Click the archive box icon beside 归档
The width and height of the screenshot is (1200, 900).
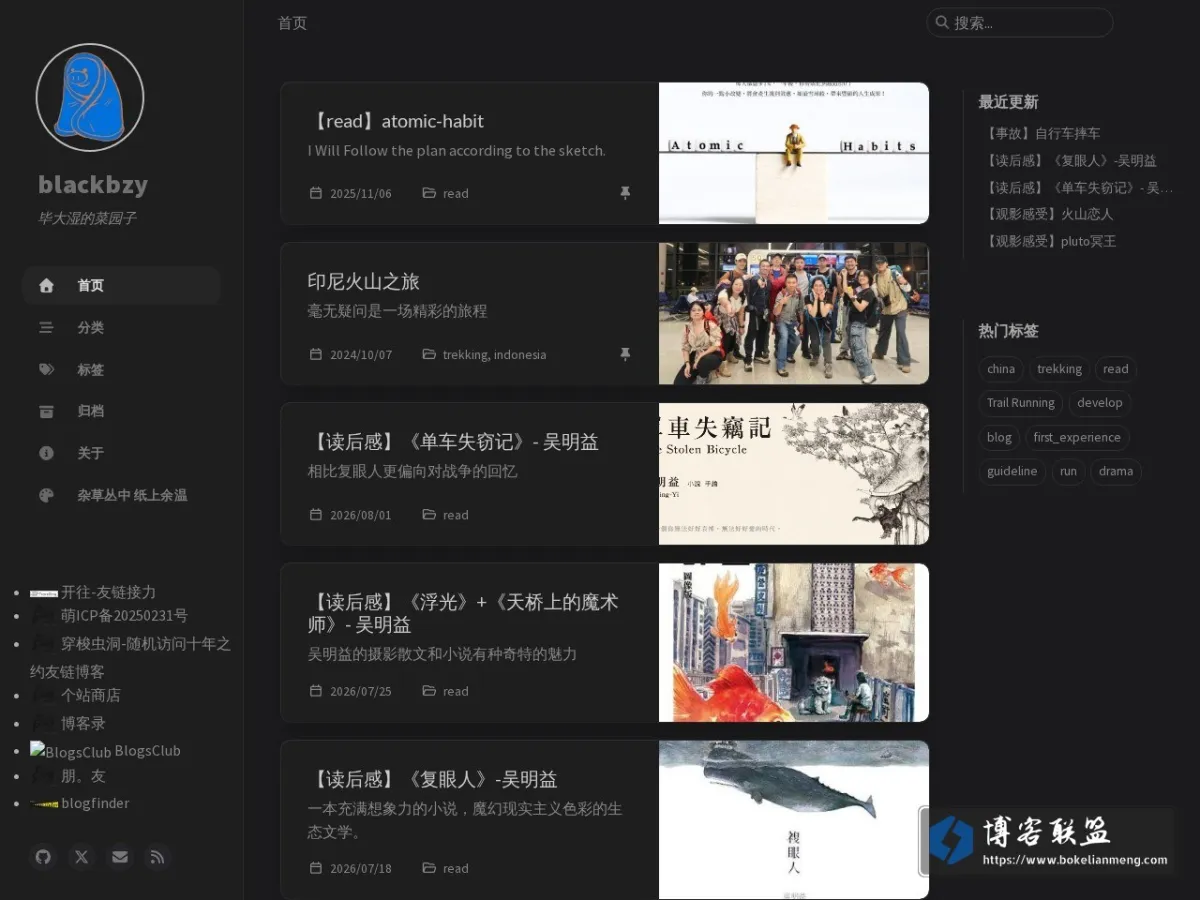[x=46, y=411]
